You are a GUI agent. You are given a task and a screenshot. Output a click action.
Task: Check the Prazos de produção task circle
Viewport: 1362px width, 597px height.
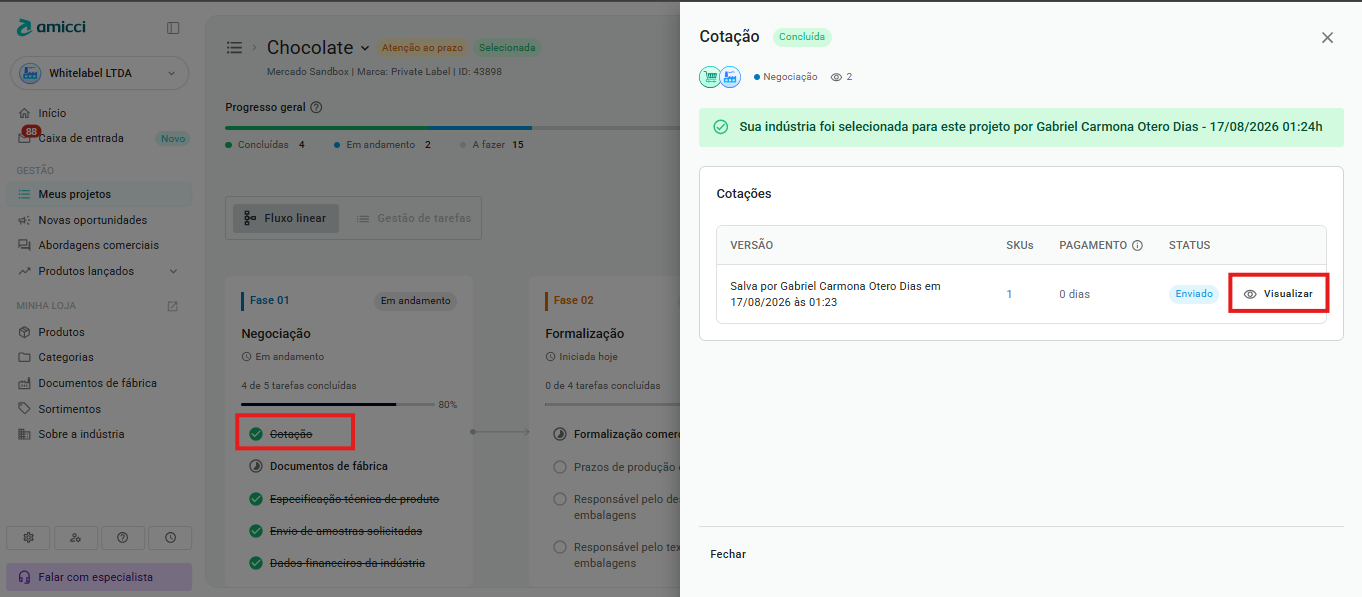[560, 467]
